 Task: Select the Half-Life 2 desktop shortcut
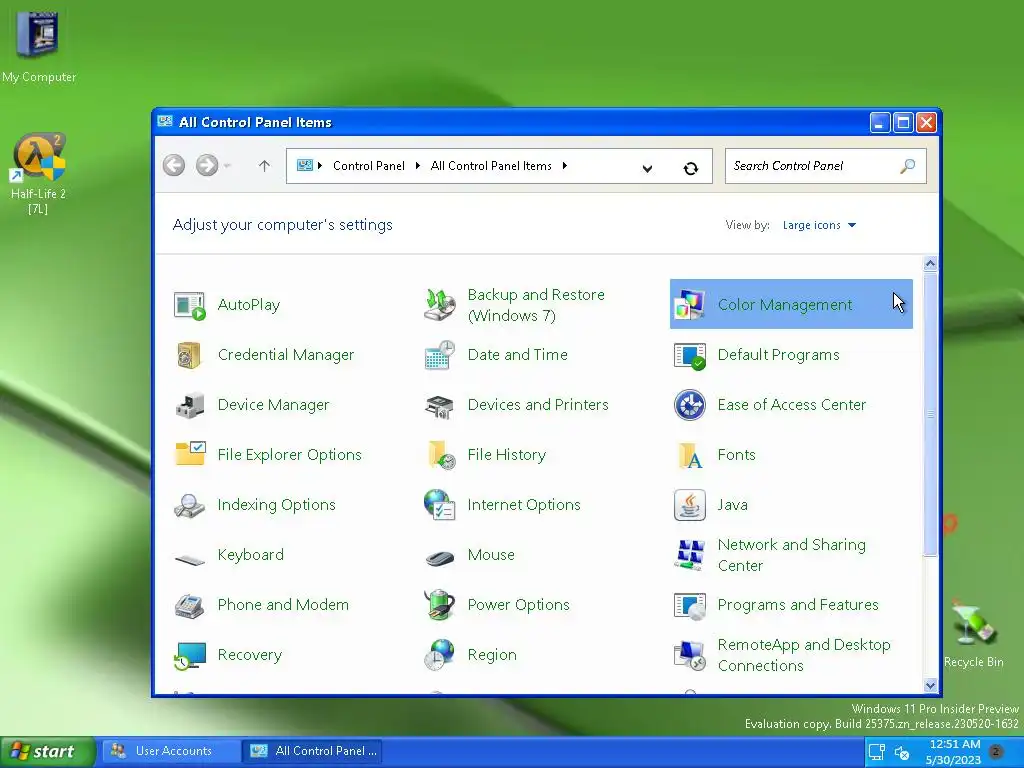coord(39,173)
